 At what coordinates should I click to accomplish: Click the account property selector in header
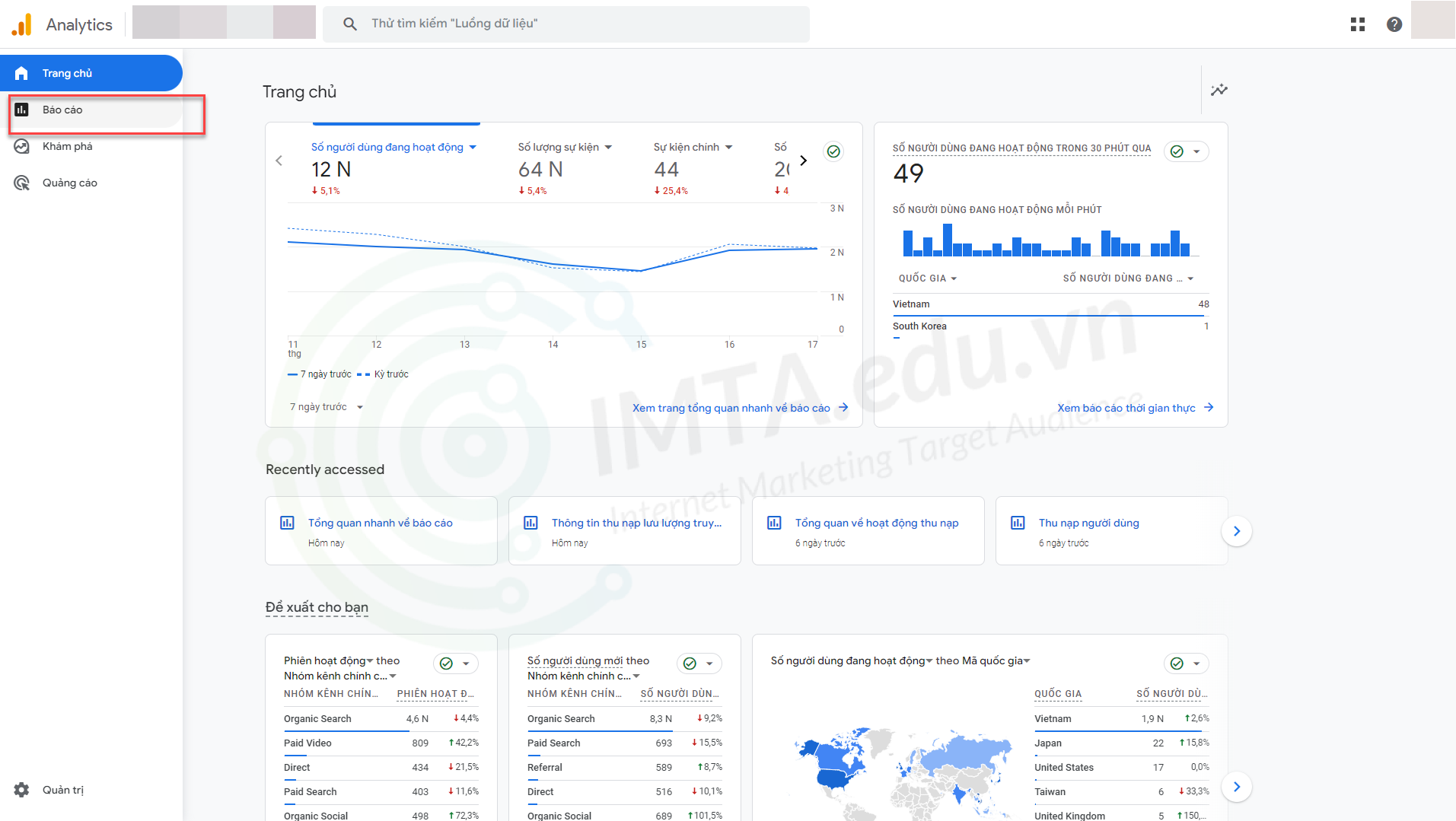(x=224, y=22)
